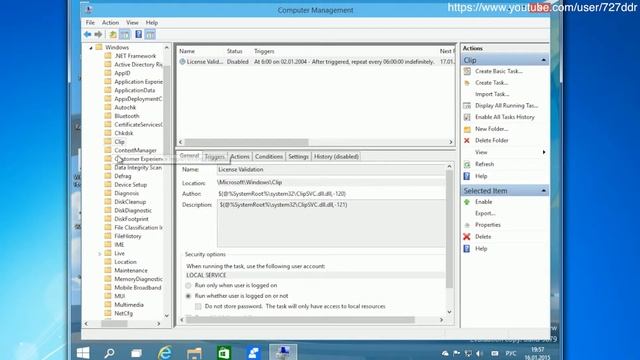640x360 pixels.
Task: Click Create Basic Task... link
Action: click(x=499, y=71)
